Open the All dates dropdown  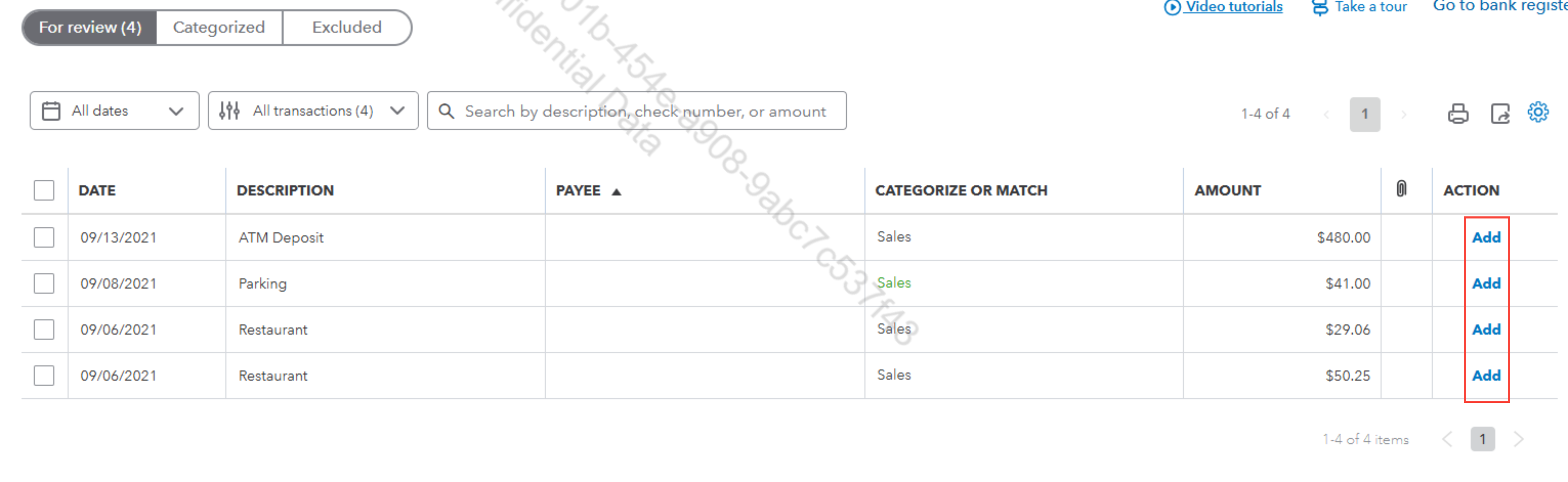point(114,111)
